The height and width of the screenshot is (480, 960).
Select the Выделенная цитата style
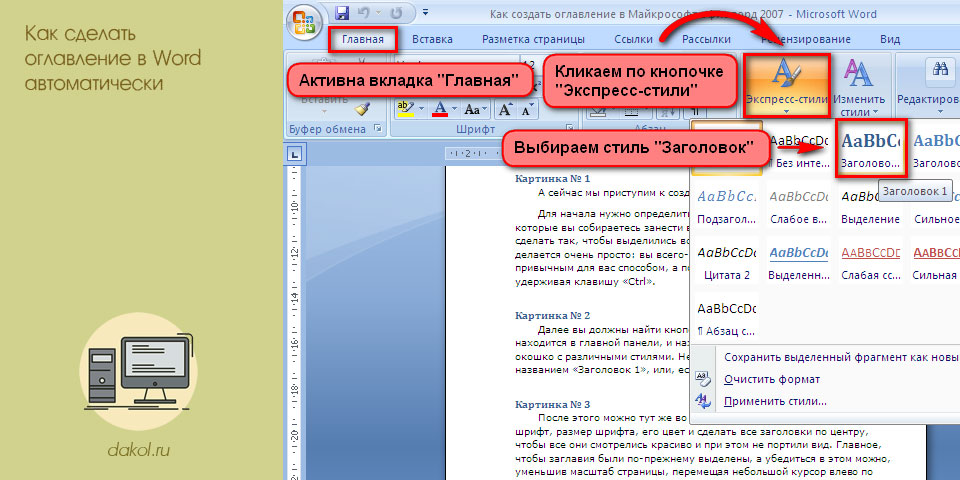click(799, 261)
